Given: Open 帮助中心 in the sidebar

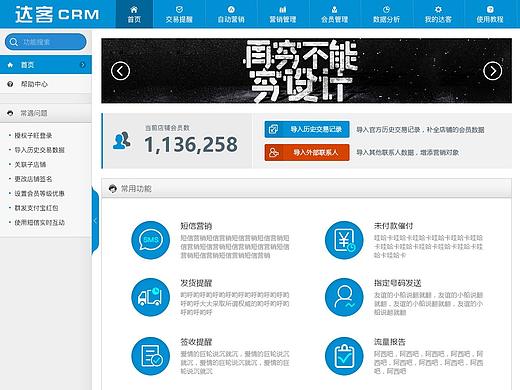Looking at the screenshot, I should (x=46, y=84).
